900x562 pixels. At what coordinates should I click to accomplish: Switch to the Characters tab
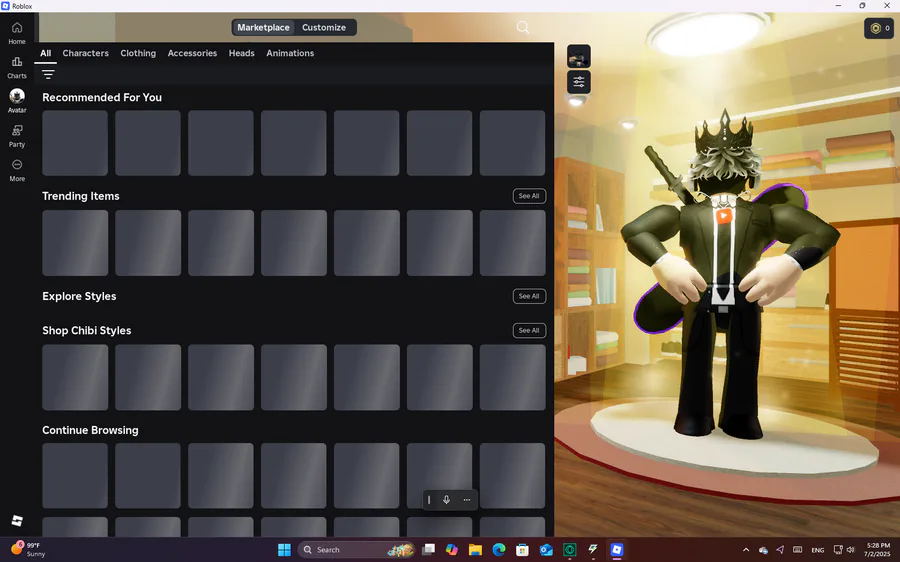(86, 53)
